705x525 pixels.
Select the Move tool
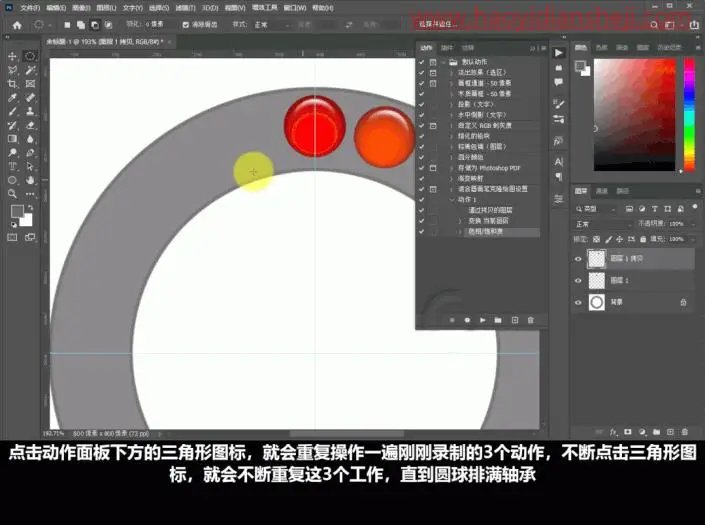click(x=12, y=56)
